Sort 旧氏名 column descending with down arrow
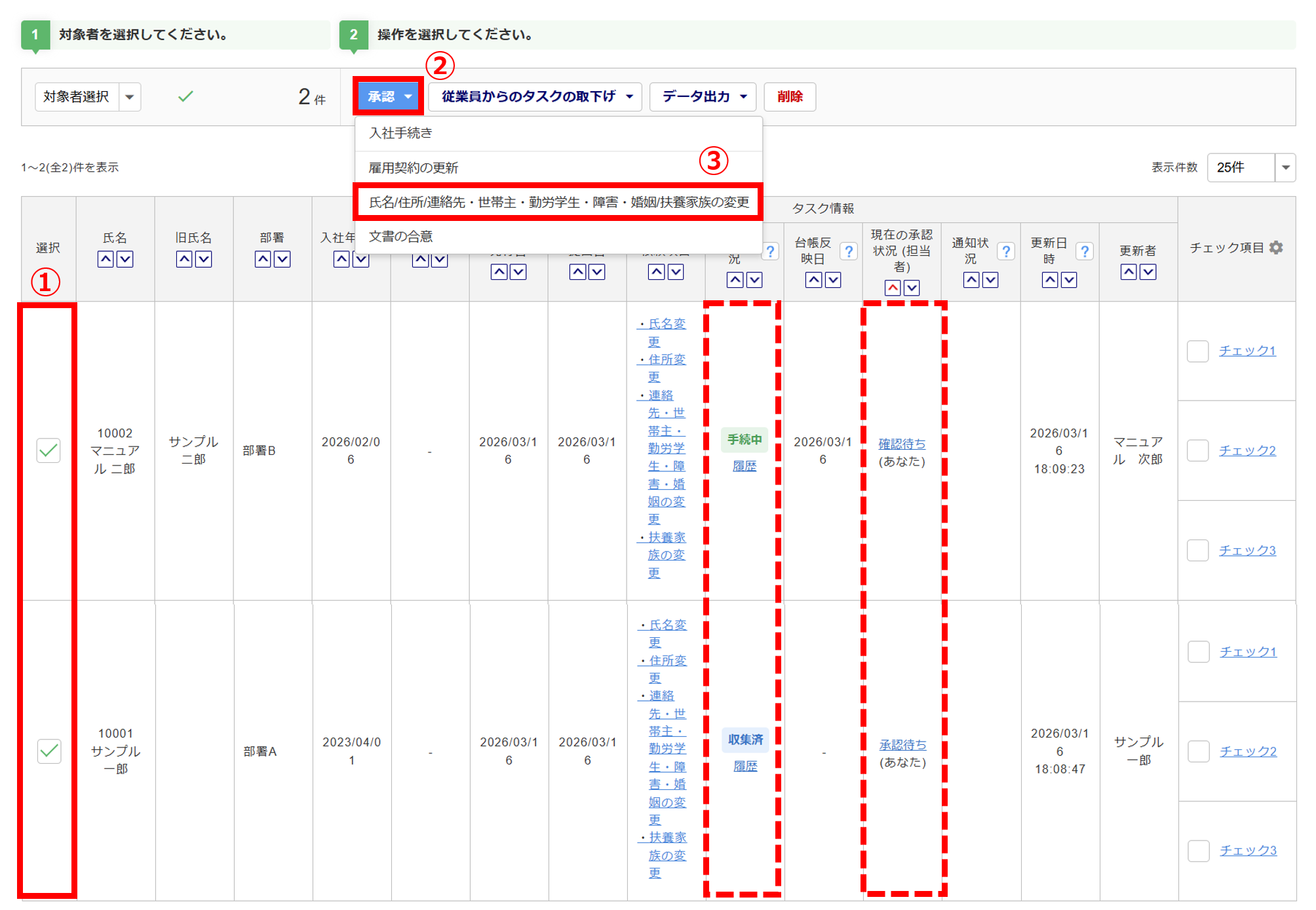 coord(204,259)
